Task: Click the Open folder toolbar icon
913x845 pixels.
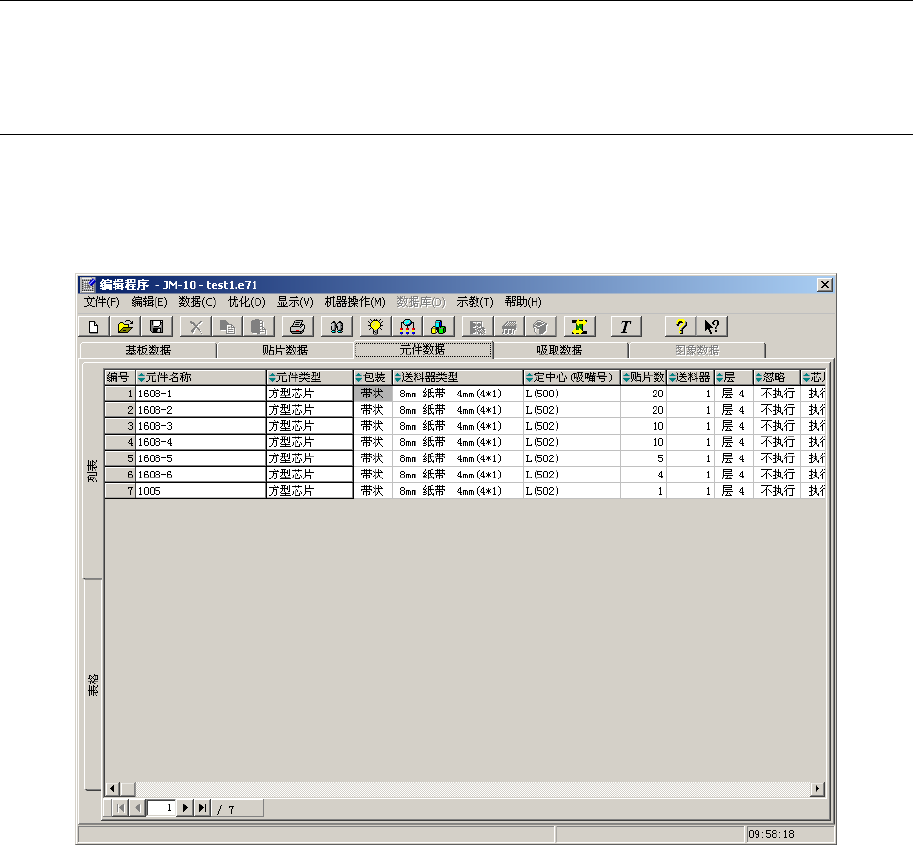Action: tap(125, 326)
